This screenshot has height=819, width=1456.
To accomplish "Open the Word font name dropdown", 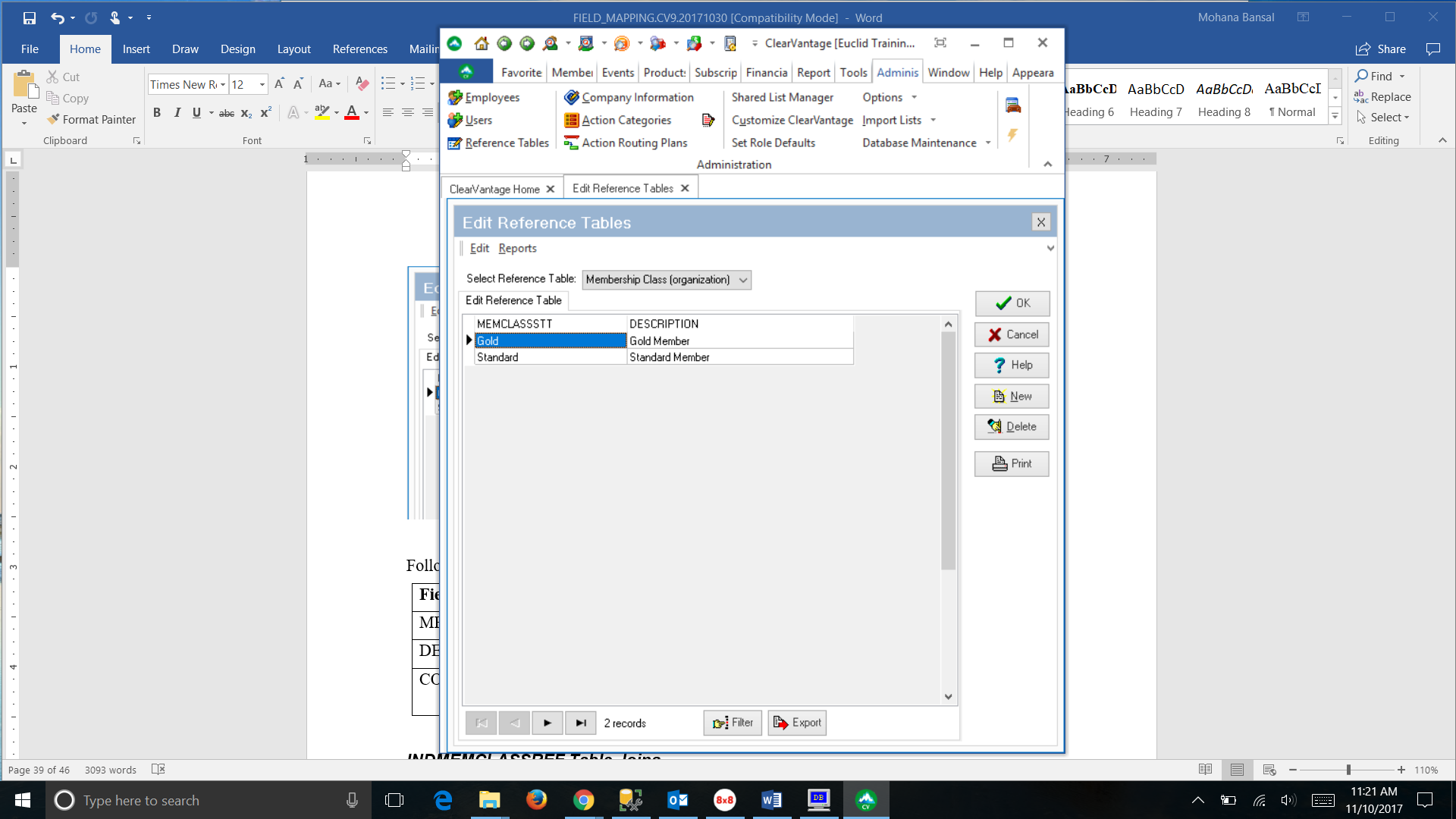I will tap(223, 84).
